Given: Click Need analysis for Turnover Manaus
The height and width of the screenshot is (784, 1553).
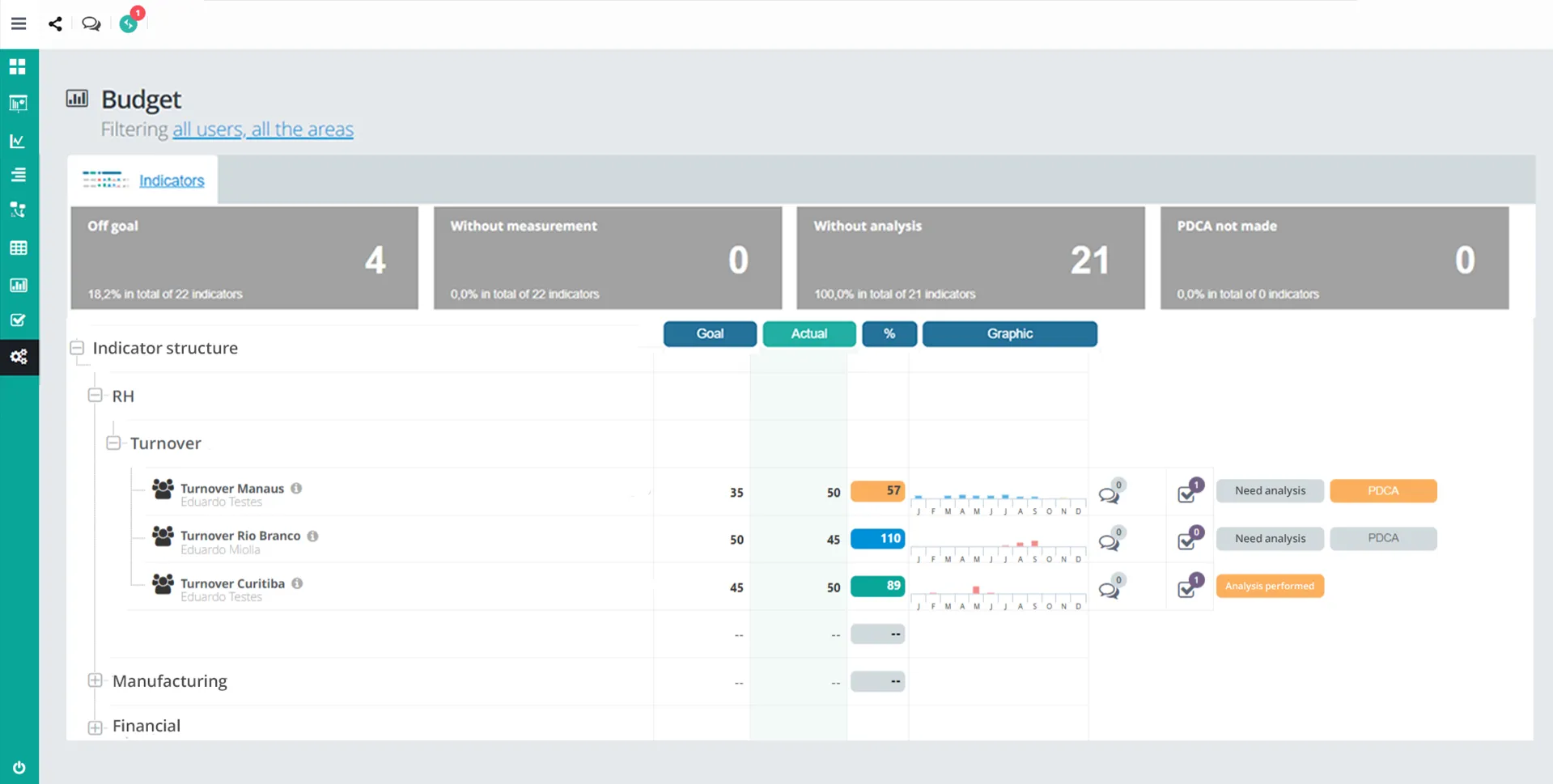Looking at the screenshot, I should pos(1270,491).
